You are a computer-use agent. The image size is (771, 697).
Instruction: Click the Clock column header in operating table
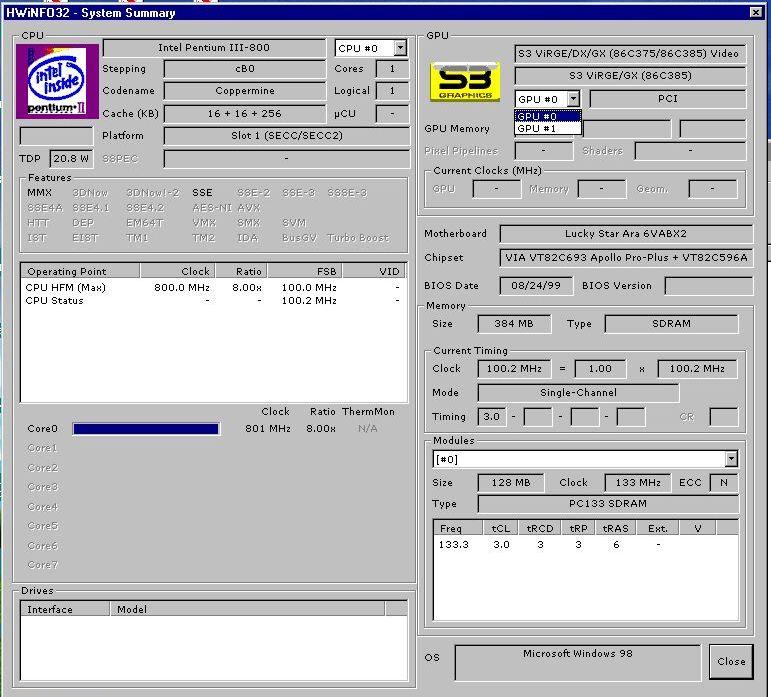(178, 271)
